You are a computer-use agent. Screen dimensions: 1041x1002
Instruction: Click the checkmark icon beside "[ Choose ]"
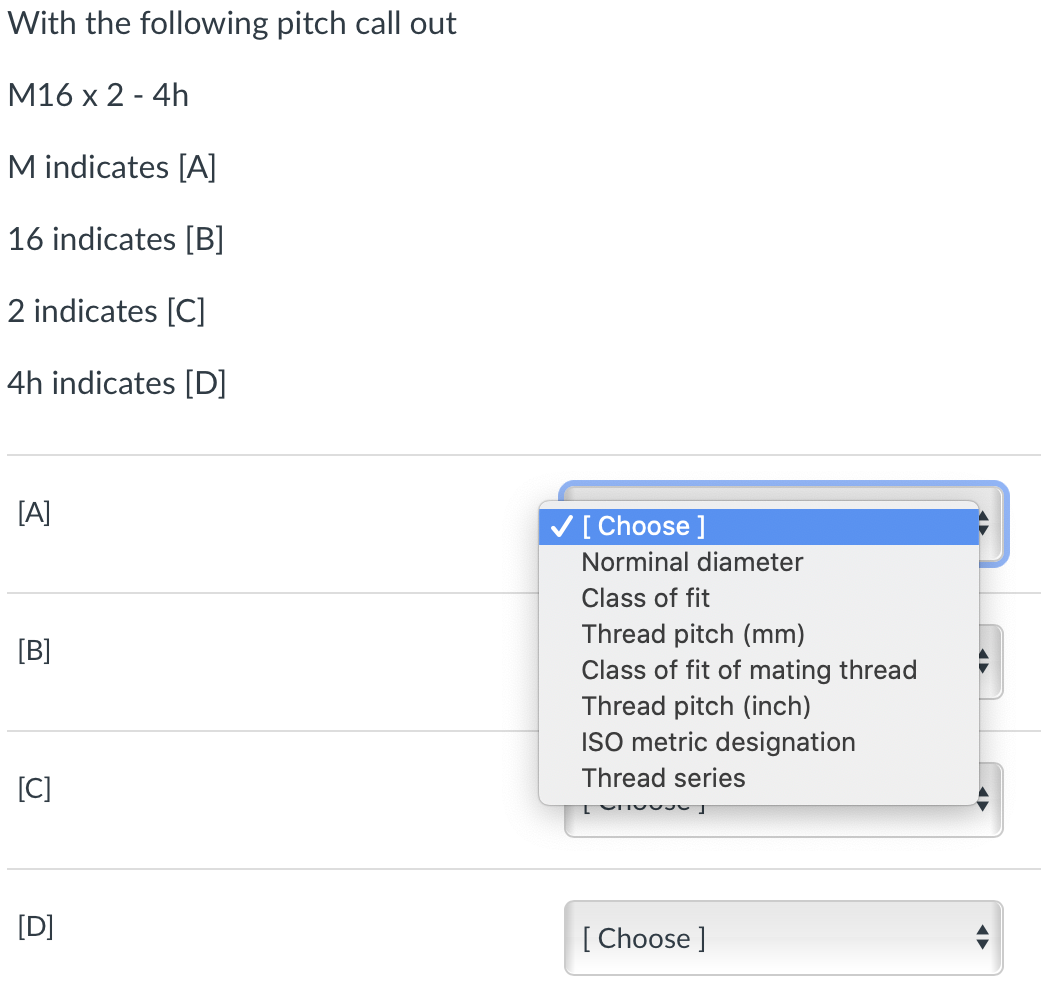(x=561, y=526)
